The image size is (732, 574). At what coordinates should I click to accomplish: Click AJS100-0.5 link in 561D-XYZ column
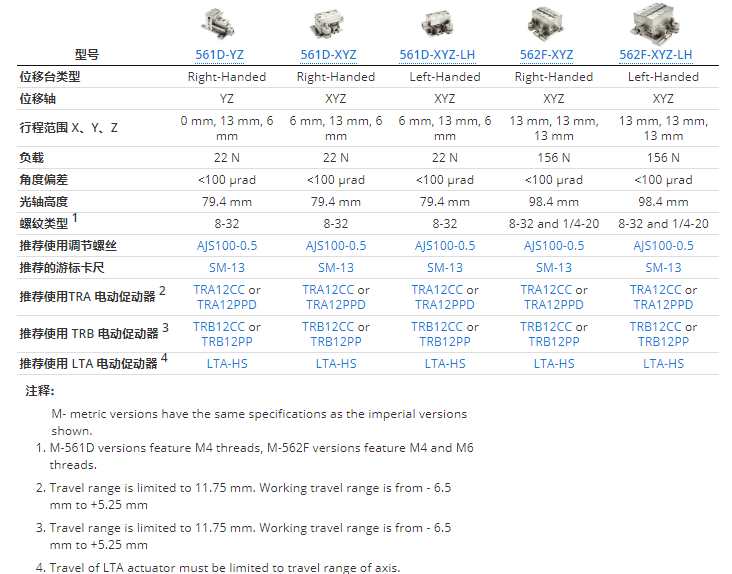[336, 246]
